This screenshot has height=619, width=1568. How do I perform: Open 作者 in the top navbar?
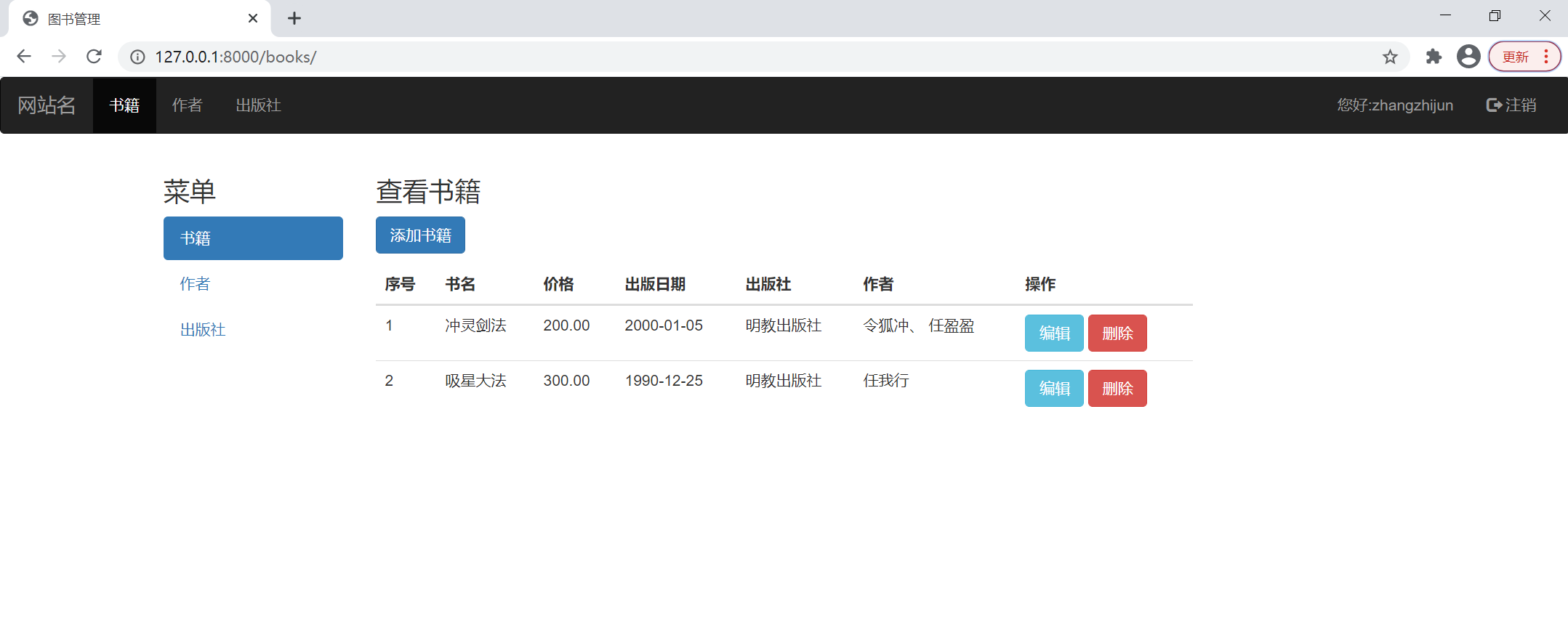pos(188,105)
